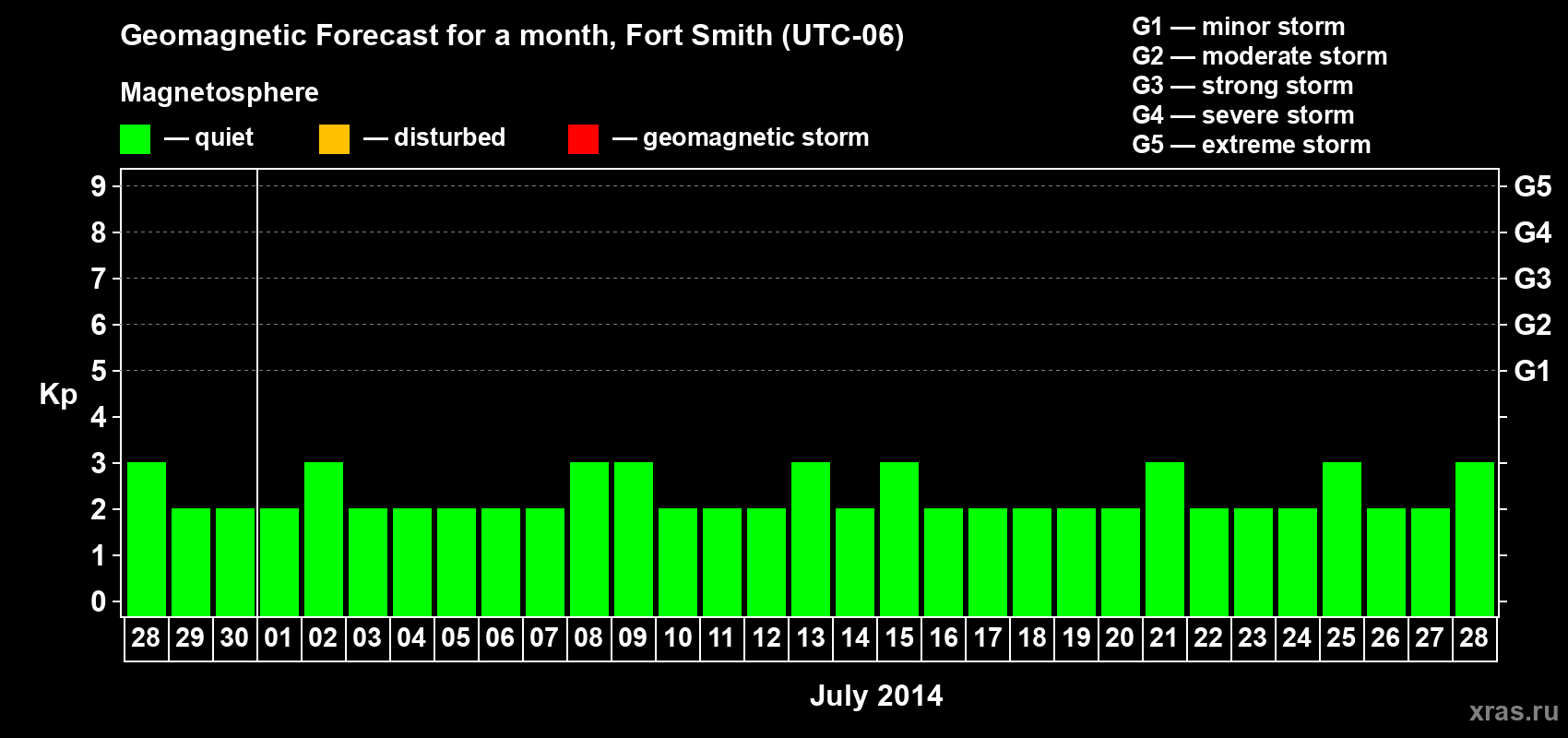The width and height of the screenshot is (1568, 738).
Task: Click date label 20 on the x-axis
Action: 1120,638
